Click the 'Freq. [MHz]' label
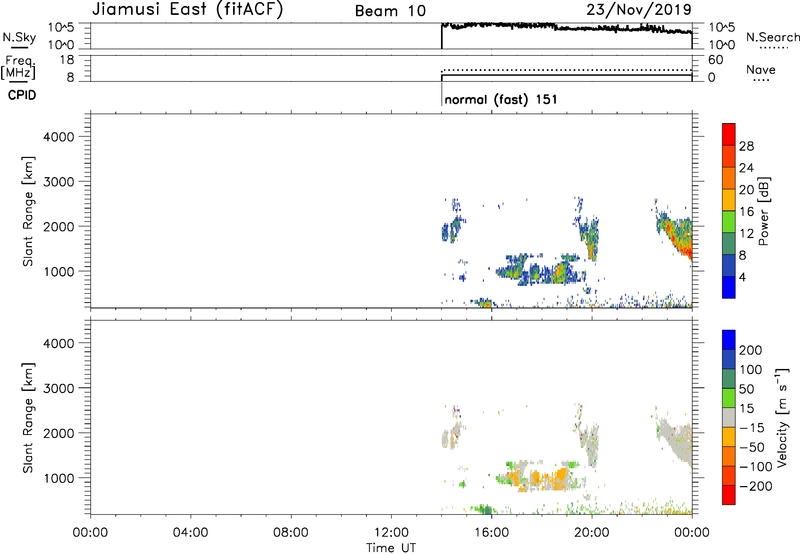 point(19,67)
